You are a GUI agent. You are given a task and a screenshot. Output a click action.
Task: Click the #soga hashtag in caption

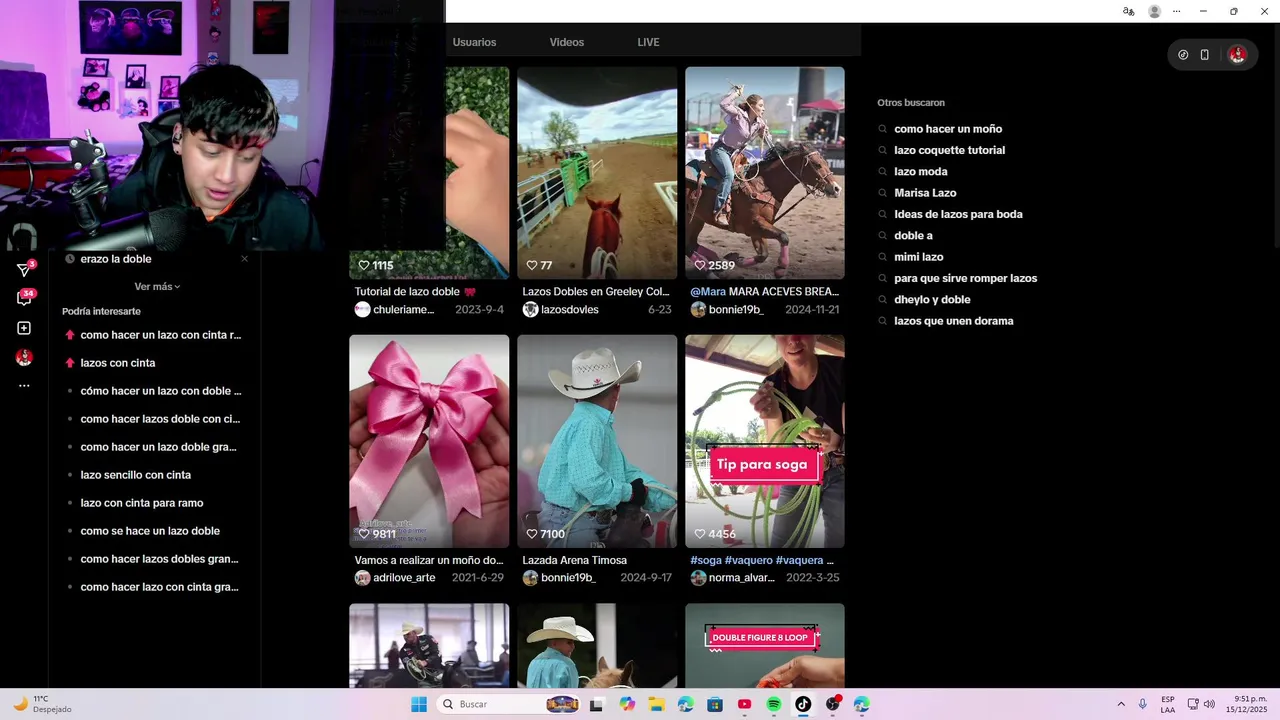pyautogui.click(x=705, y=560)
